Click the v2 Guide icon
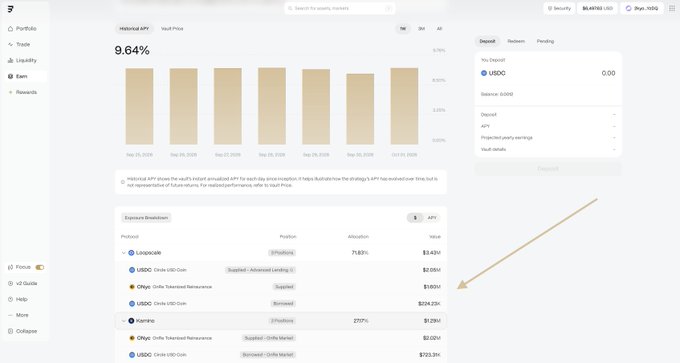 click(10, 283)
